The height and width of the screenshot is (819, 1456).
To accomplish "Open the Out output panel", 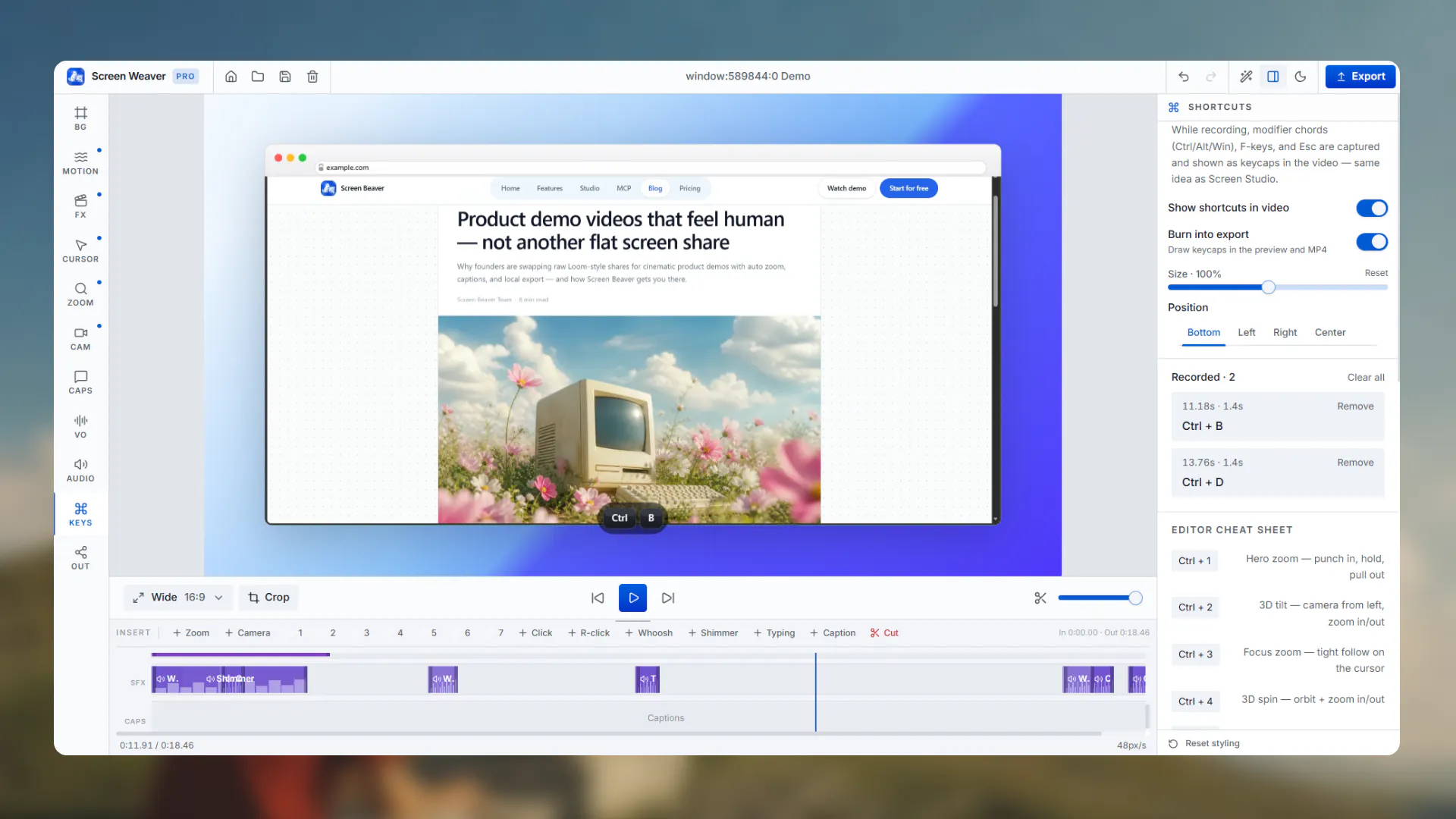I will (80, 558).
